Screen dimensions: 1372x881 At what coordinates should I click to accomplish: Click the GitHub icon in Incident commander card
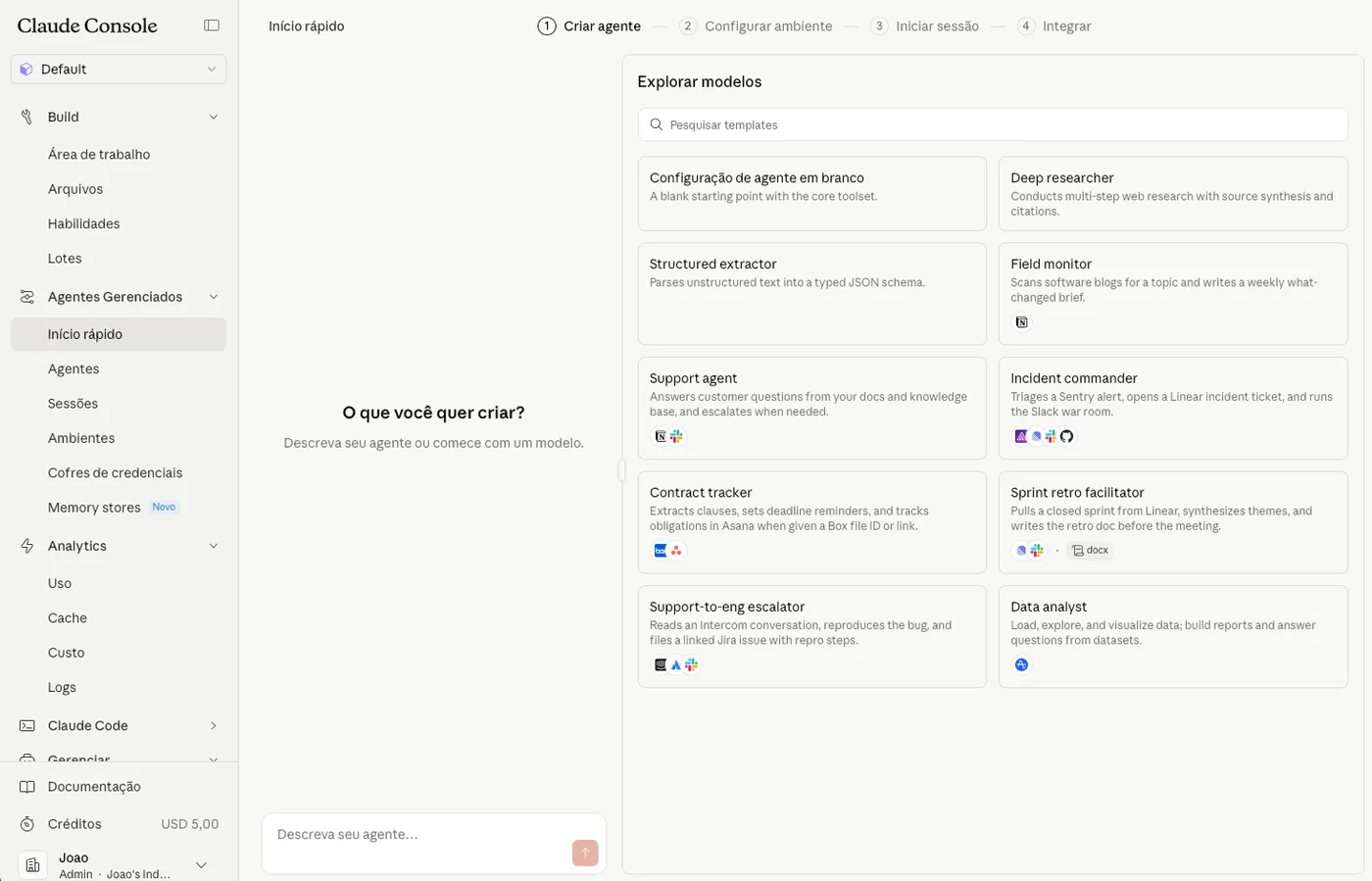click(x=1067, y=437)
